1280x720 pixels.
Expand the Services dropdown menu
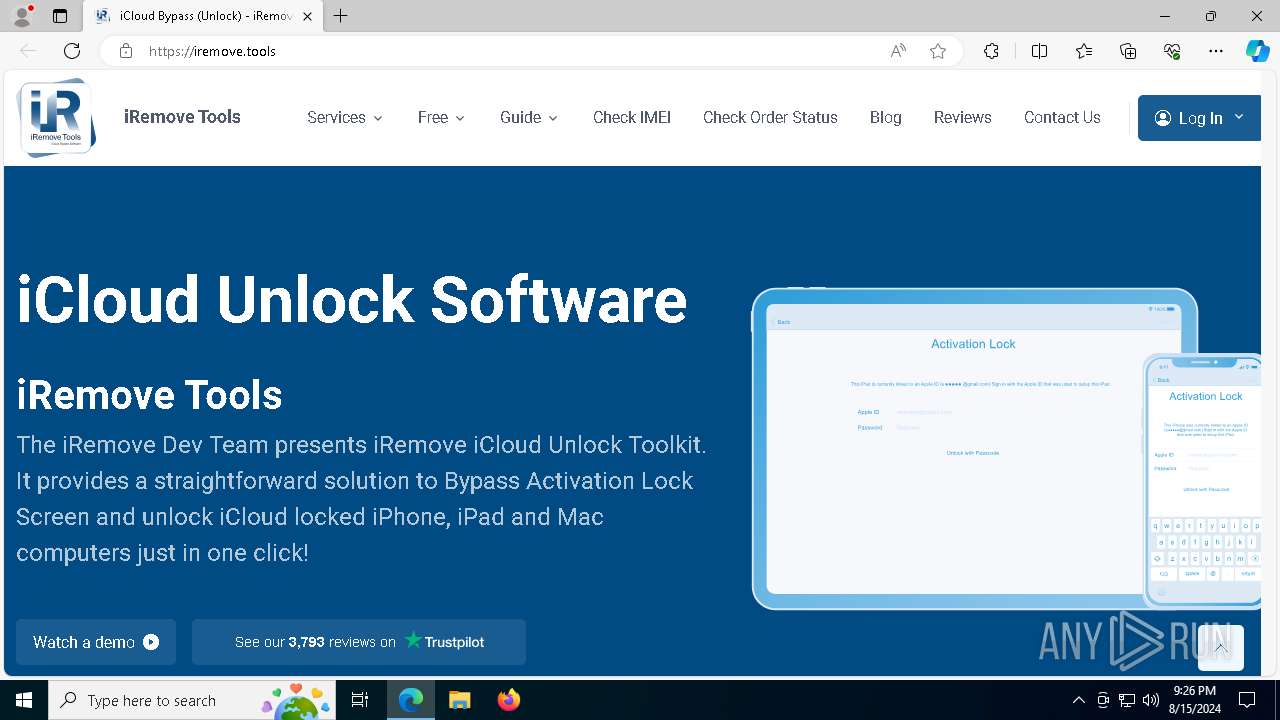[x=345, y=117]
